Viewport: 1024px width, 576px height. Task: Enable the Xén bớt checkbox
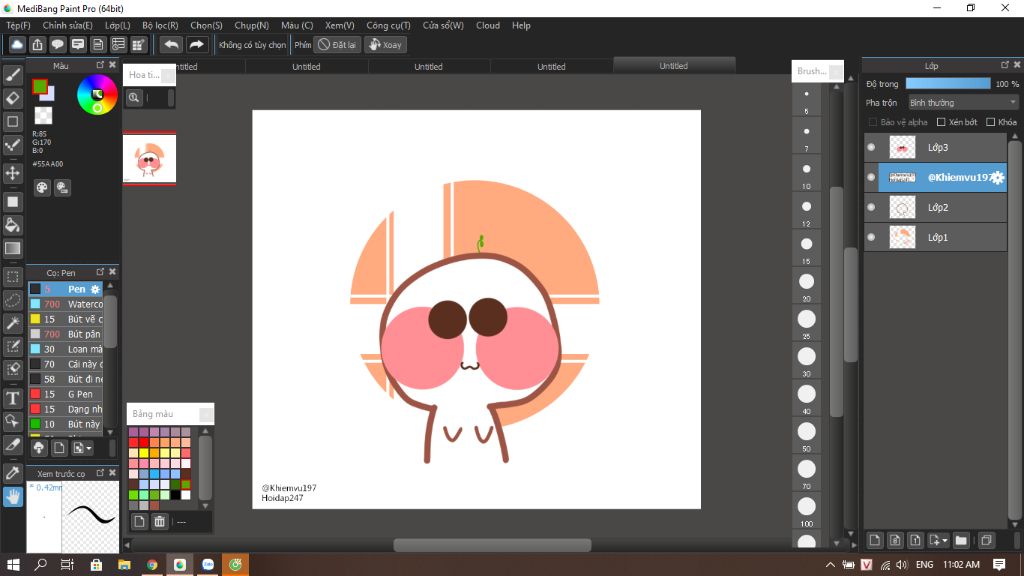(x=941, y=122)
